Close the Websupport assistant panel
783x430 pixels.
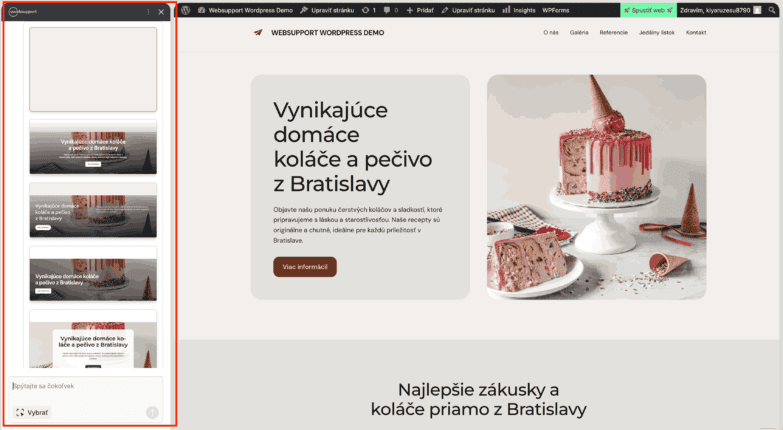[x=161, y=12]
